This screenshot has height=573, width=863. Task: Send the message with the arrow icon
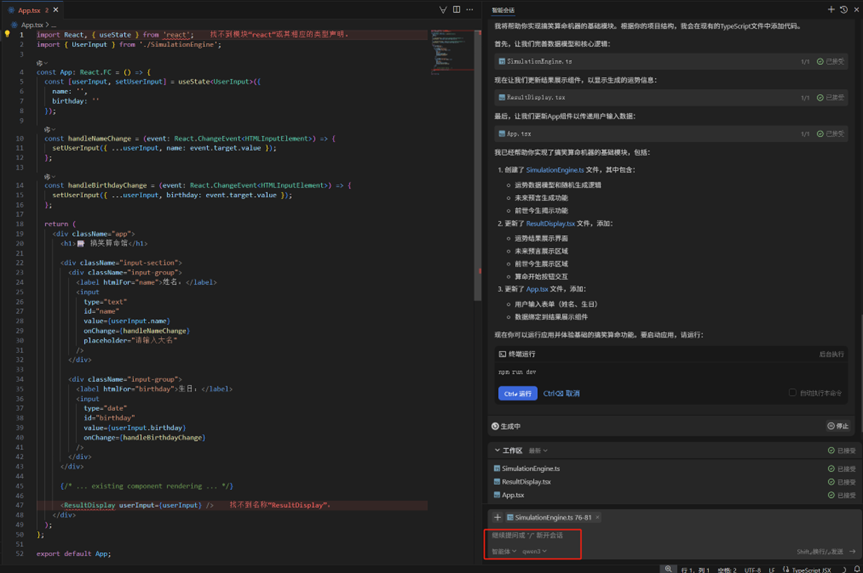click(x=852, y=551)
